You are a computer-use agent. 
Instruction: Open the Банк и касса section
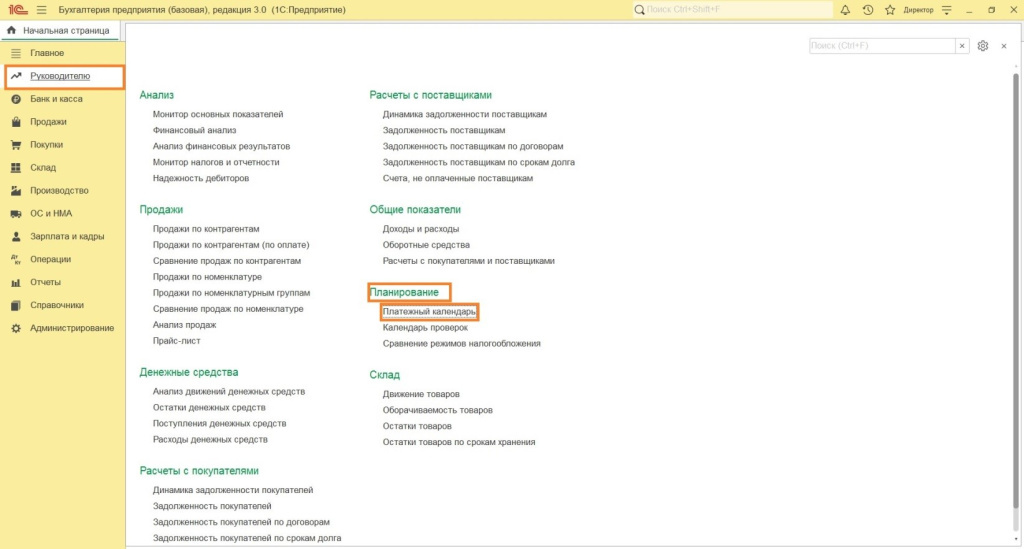[x=56, y=99]
